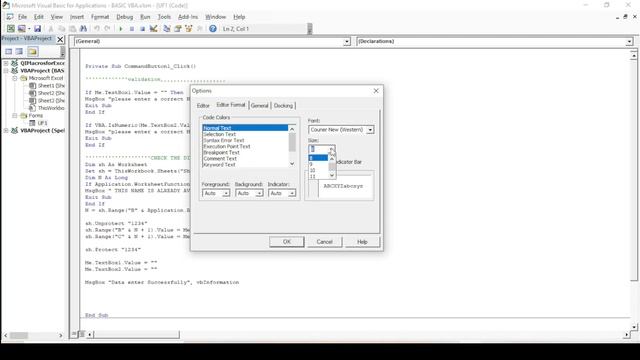Click the Undo arrow icon
The width and height of the screenshot is (640, 360).
(97, 29)
